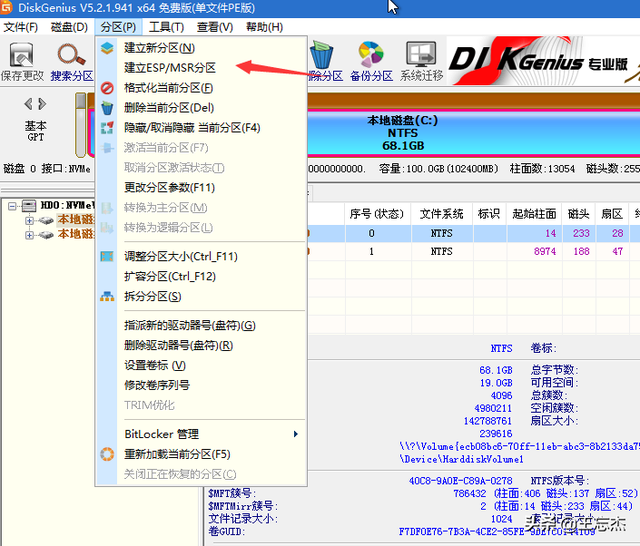This screenshot has height=546, width=640.
Task: Click the 68.1GB total capacity value
Action: [496, 370]
